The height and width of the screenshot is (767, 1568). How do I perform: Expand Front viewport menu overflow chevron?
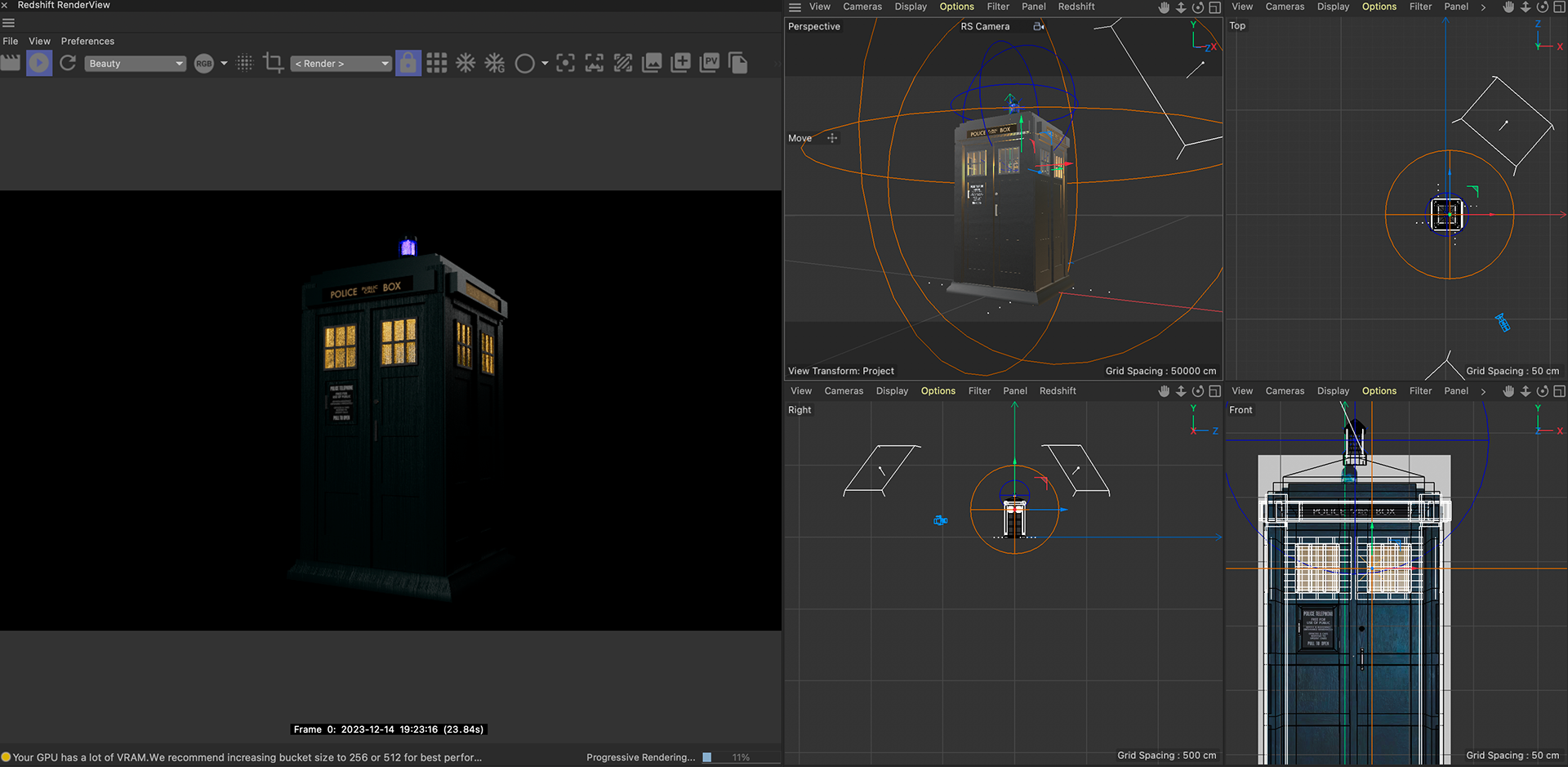click(x=1483, y=392)
